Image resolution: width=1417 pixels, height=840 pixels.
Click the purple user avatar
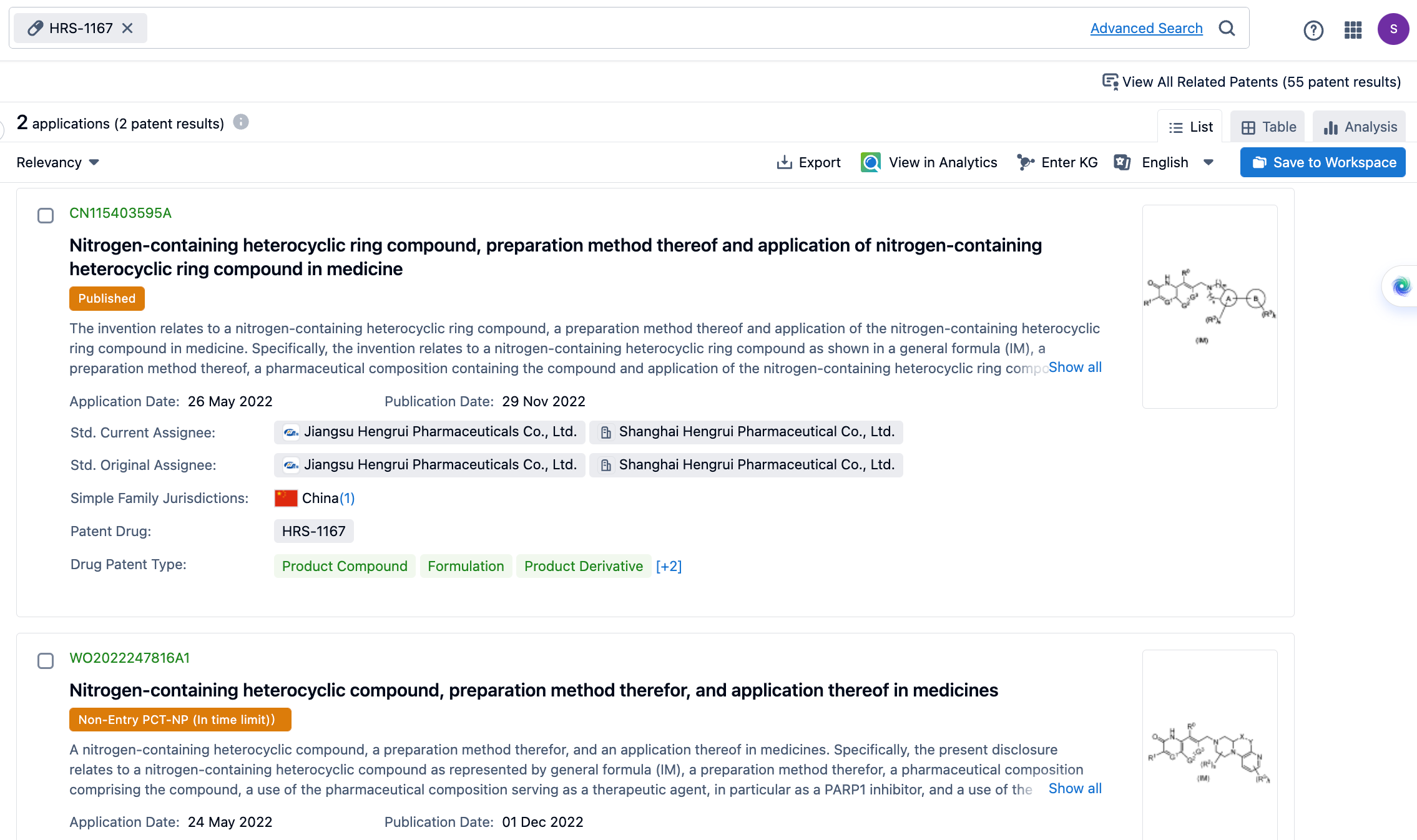pos(1393,29)
